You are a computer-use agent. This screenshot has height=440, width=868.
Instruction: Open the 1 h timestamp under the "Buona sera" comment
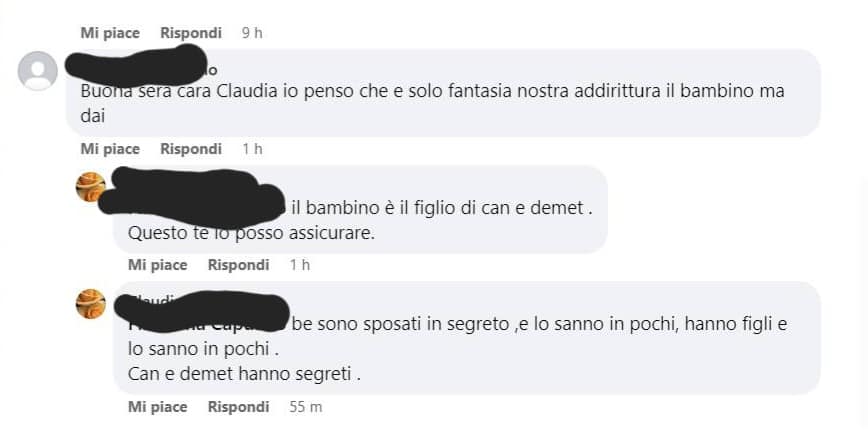pos(252,149)
